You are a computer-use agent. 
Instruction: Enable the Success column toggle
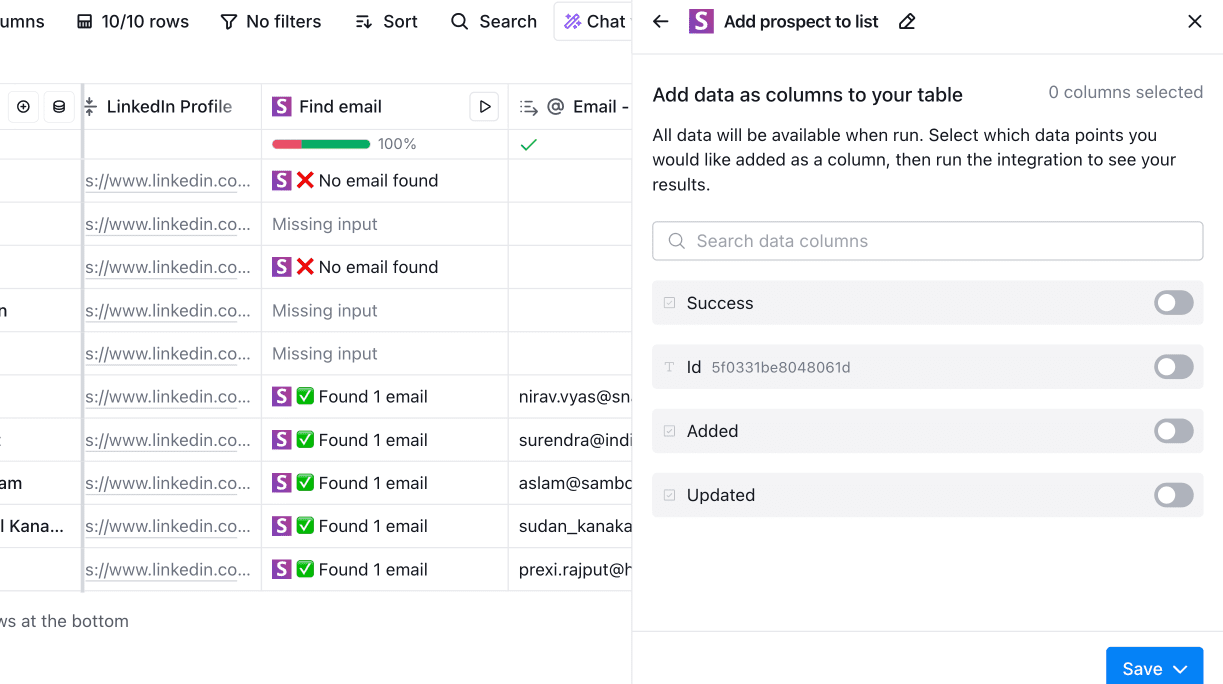click(x=1173, y=303)
